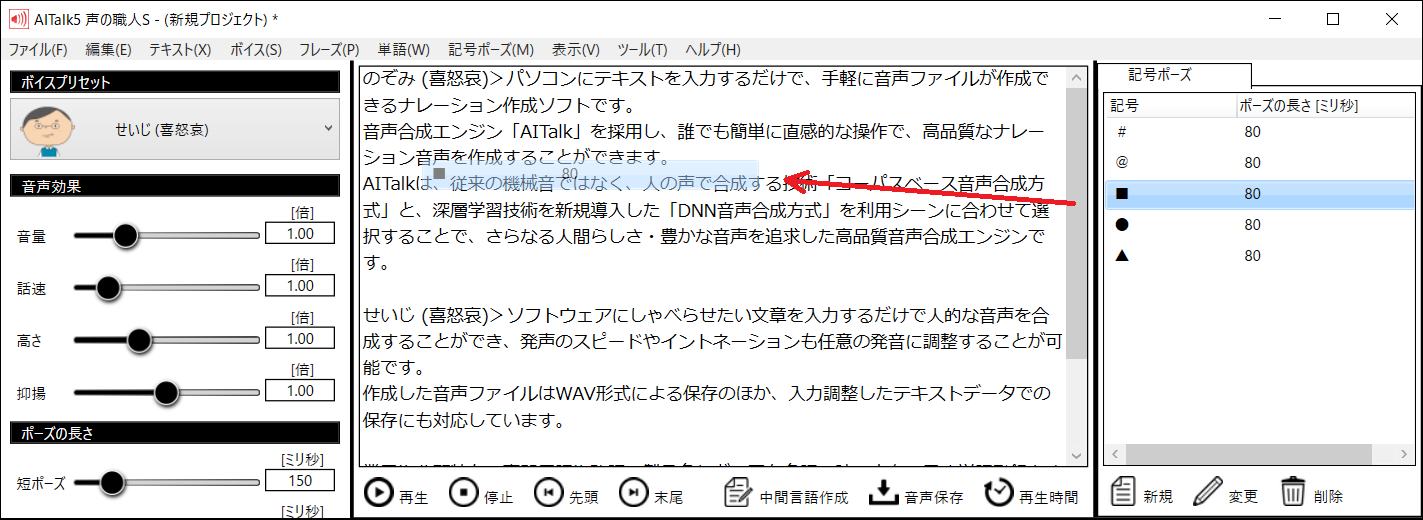Open 表示(V) menu
Viewport: 1423px width, 520px height.
(576, 50)
